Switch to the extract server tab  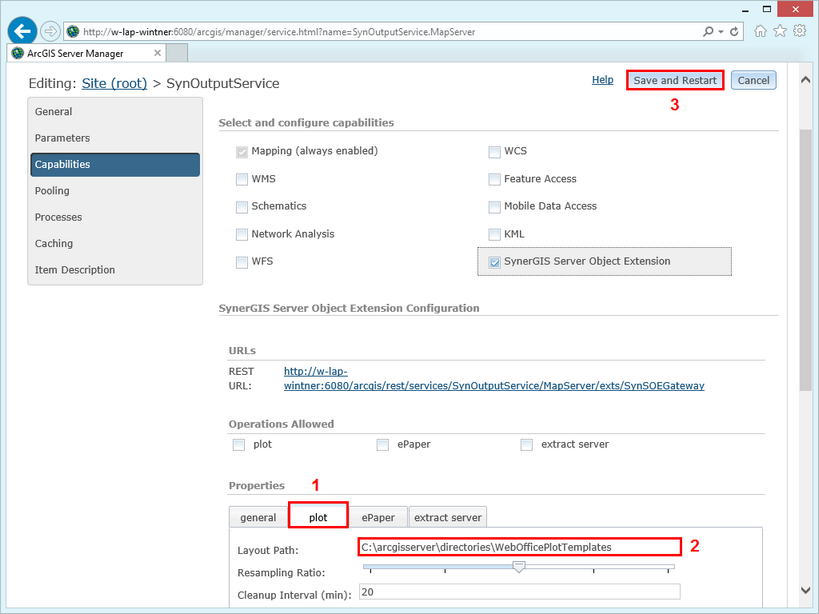(x=447, y=517)
